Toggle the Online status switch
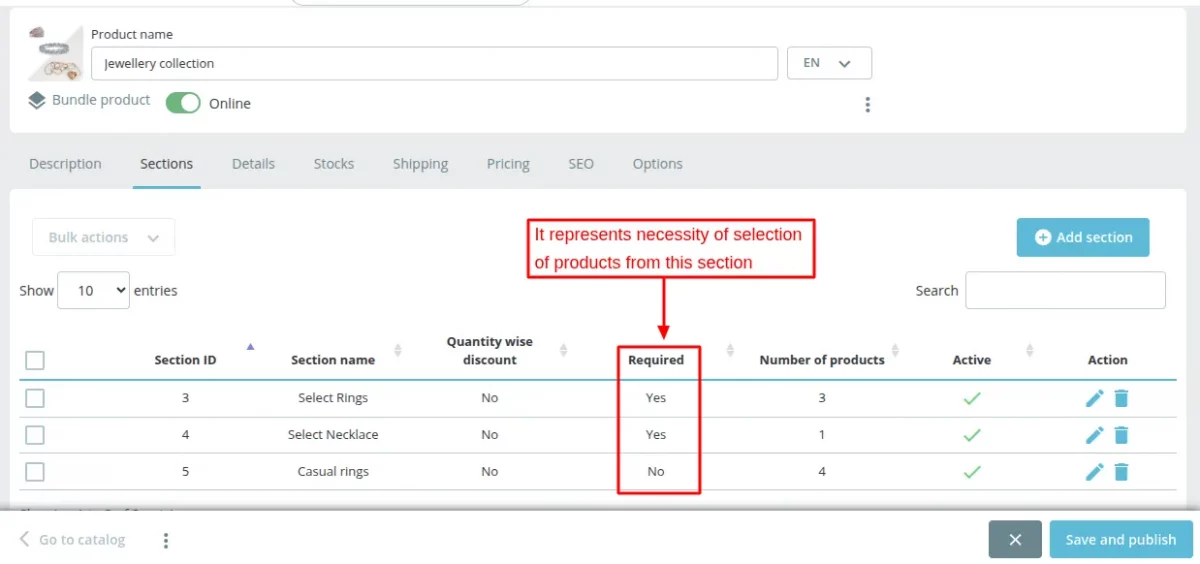The height and width of the screenshot is (564, 1200). pos(183,103)
